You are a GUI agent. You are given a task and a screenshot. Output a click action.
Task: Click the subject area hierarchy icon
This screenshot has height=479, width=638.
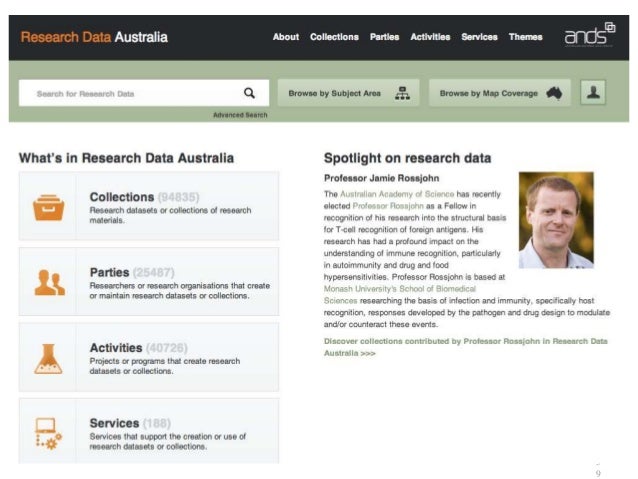pyautogui.click(x=402, y=93)
